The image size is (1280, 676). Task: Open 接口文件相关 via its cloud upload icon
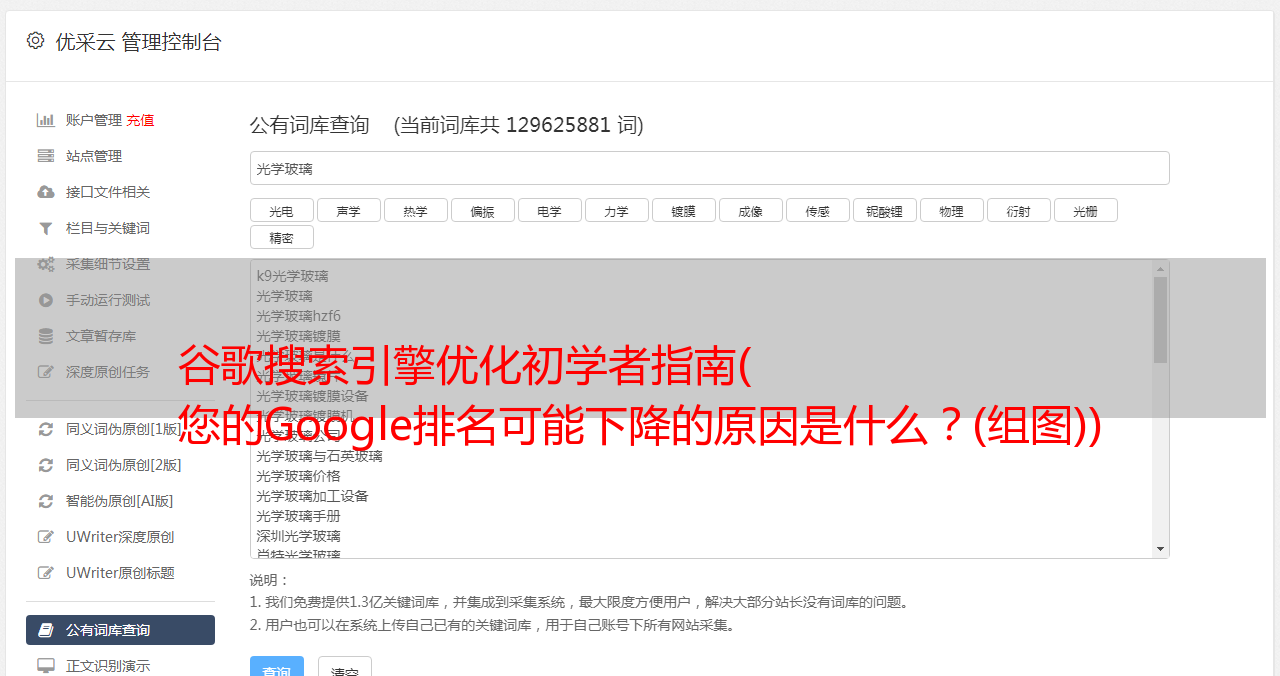pos(46,192)
